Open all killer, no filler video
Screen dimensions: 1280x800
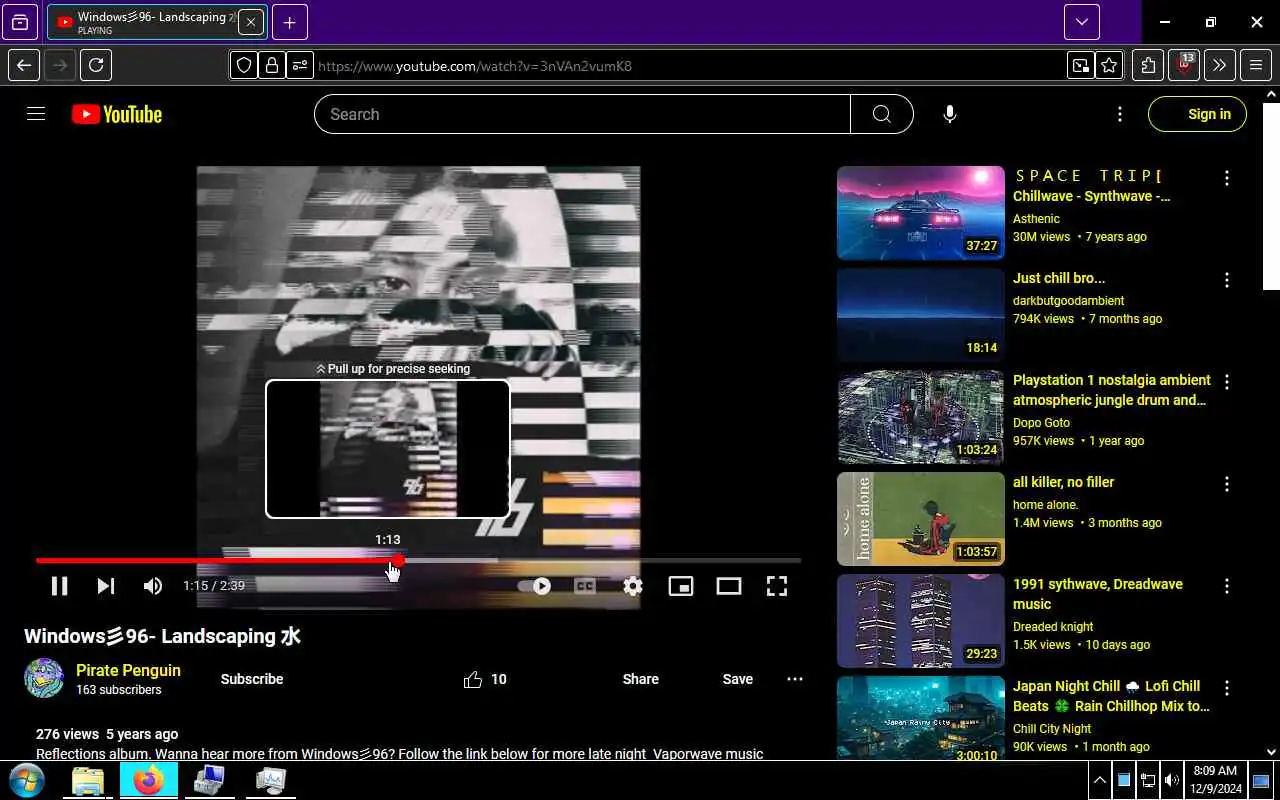pos(1063,482)
